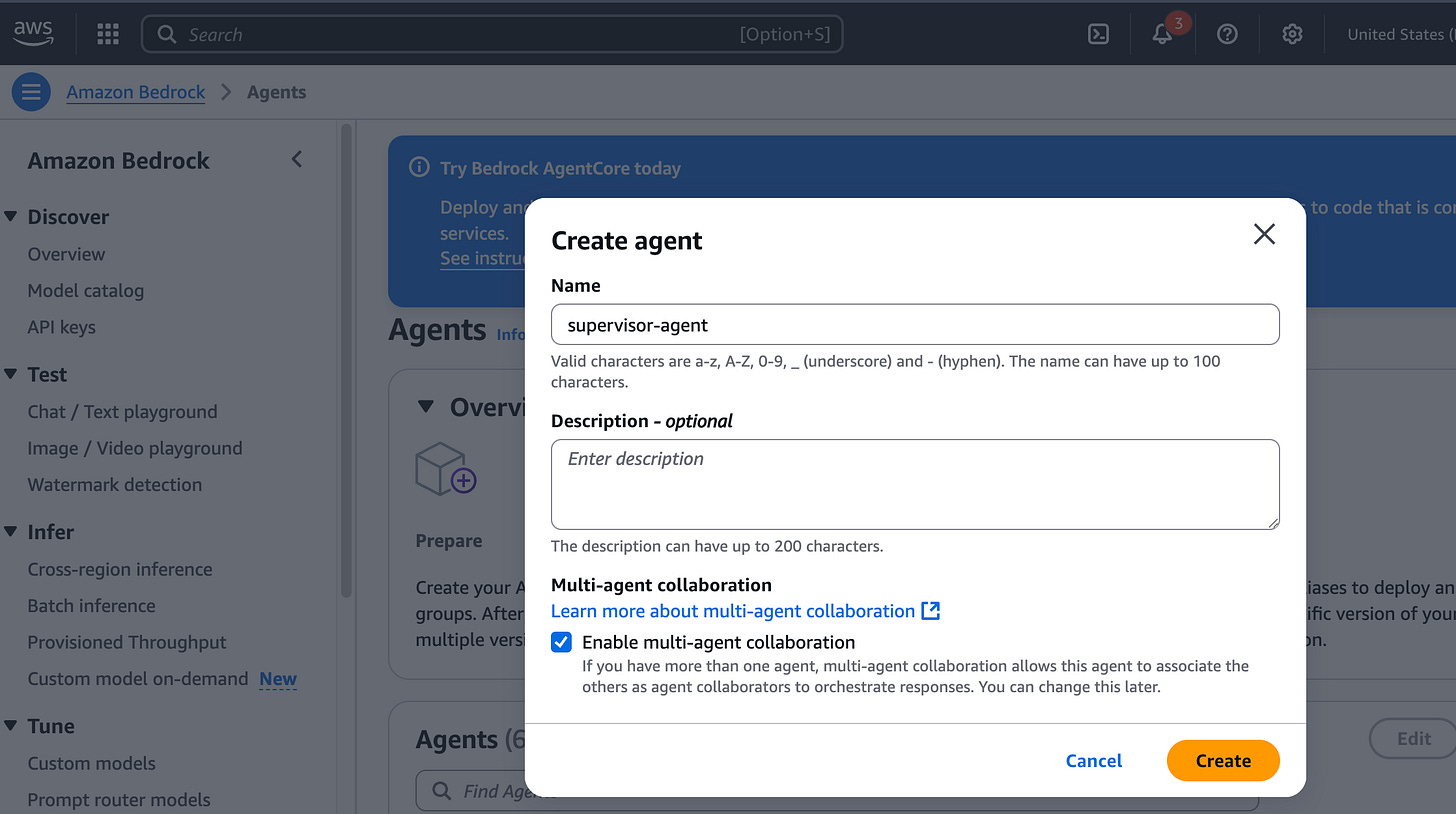
Task: Open the notifications bell
Action: pyautogui.click(x=1162, y=34)
